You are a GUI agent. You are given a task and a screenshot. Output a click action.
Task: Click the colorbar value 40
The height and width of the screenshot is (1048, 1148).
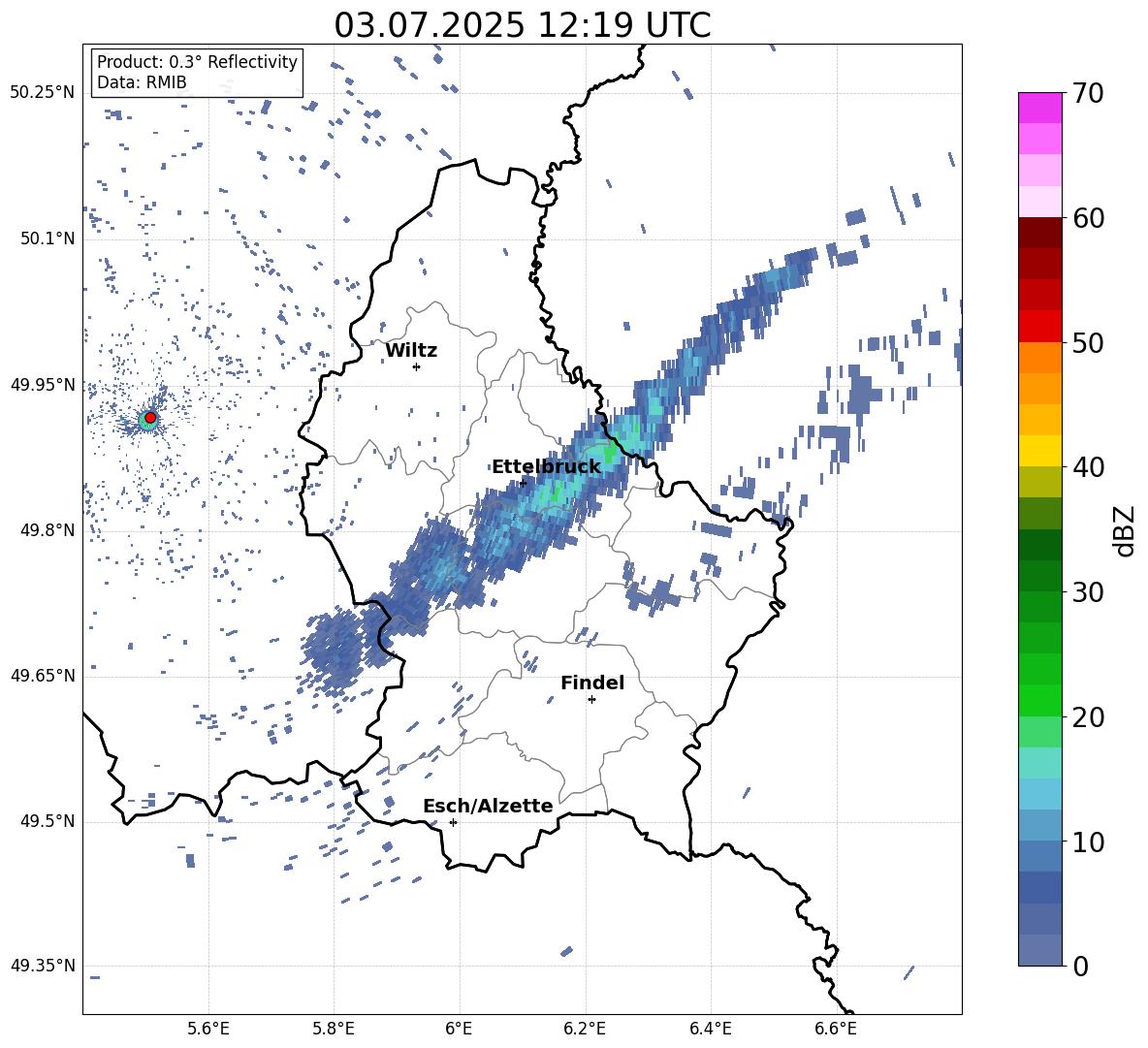pos(1088,467)
